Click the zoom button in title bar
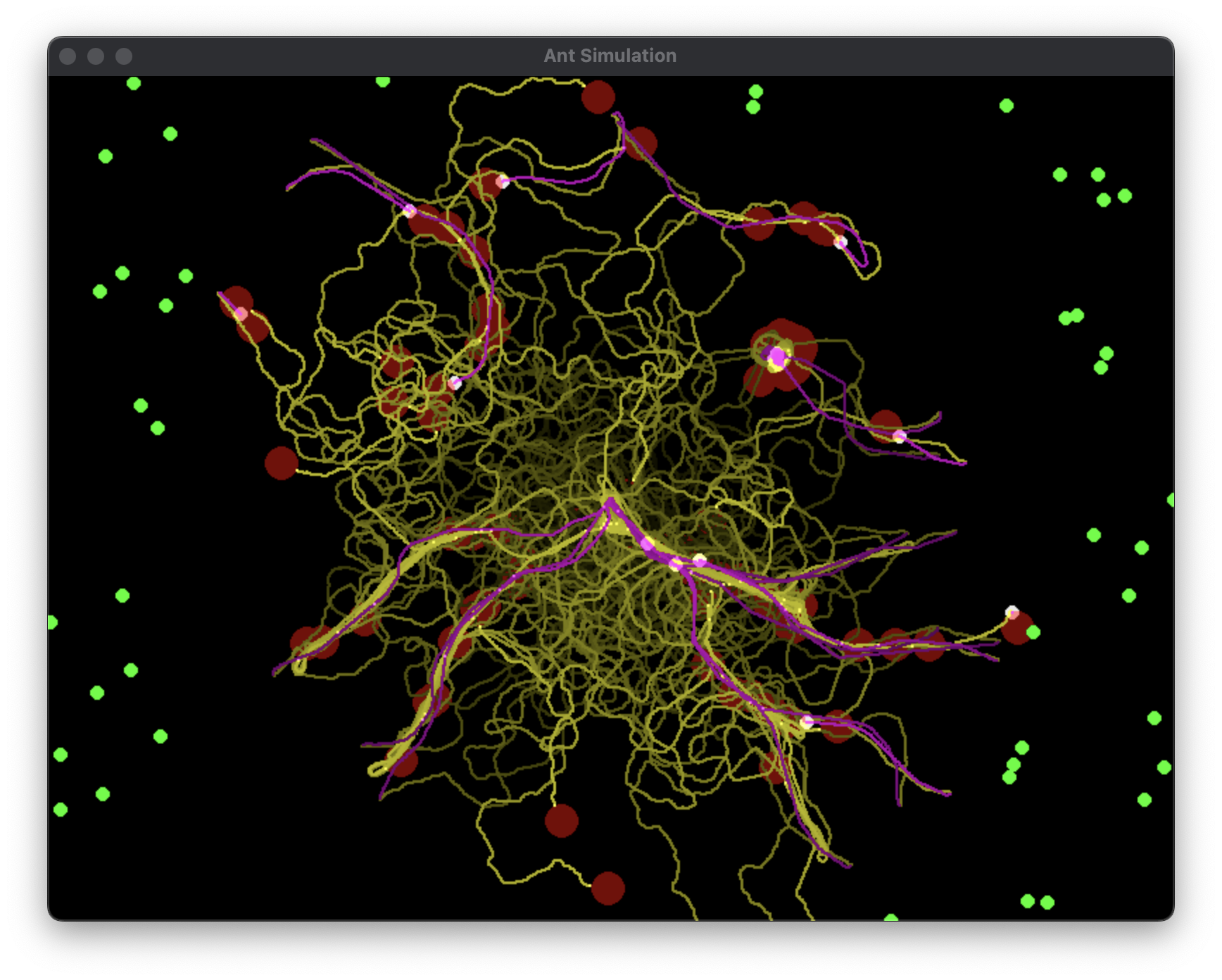The image size is (1222, 980). coord(124,56)
